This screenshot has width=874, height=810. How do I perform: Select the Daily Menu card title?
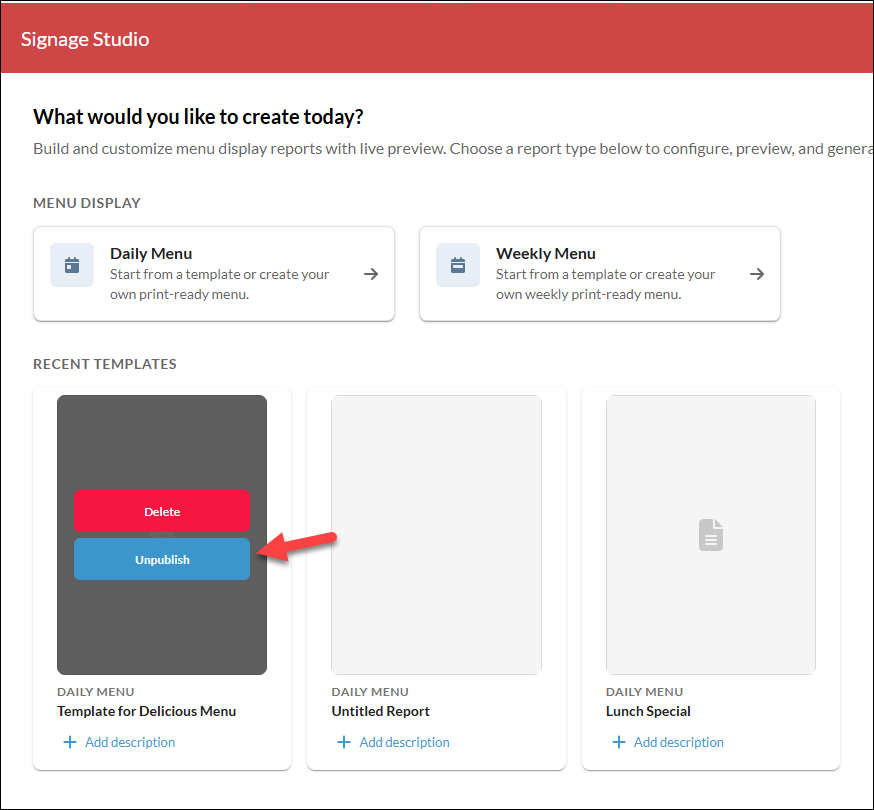[151, 254]
